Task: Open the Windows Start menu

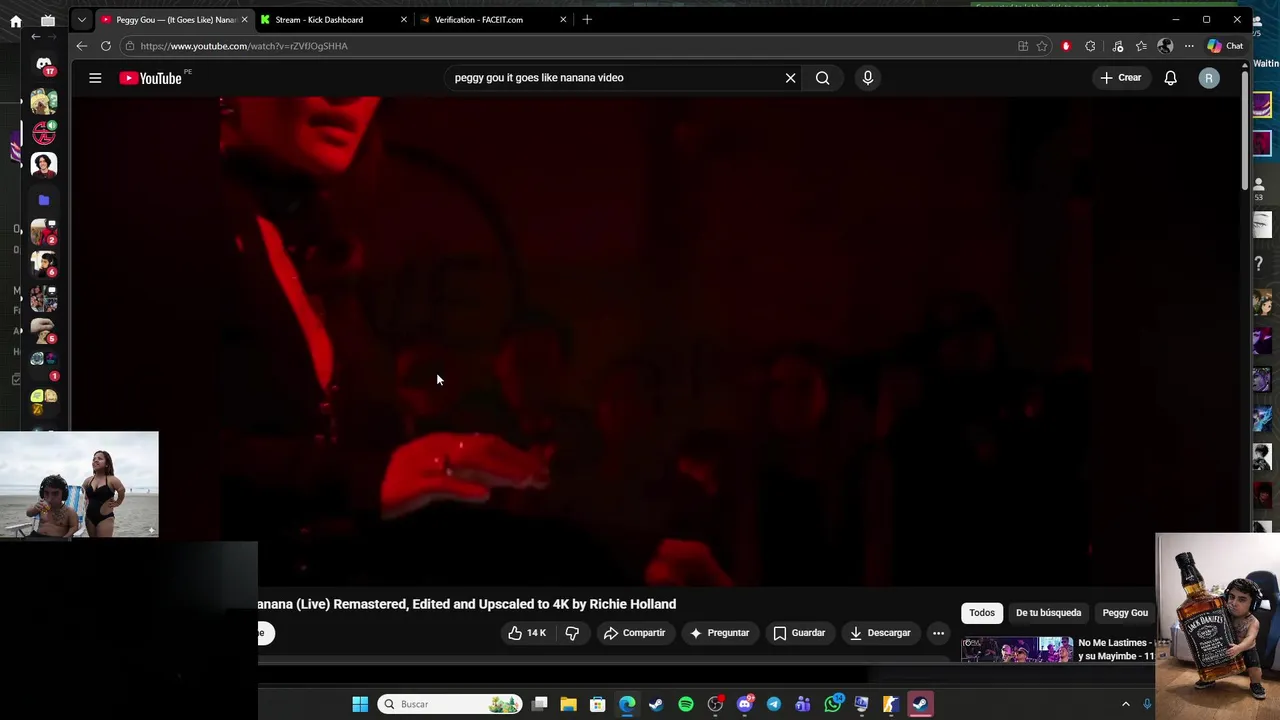Action: click(360, 704)
